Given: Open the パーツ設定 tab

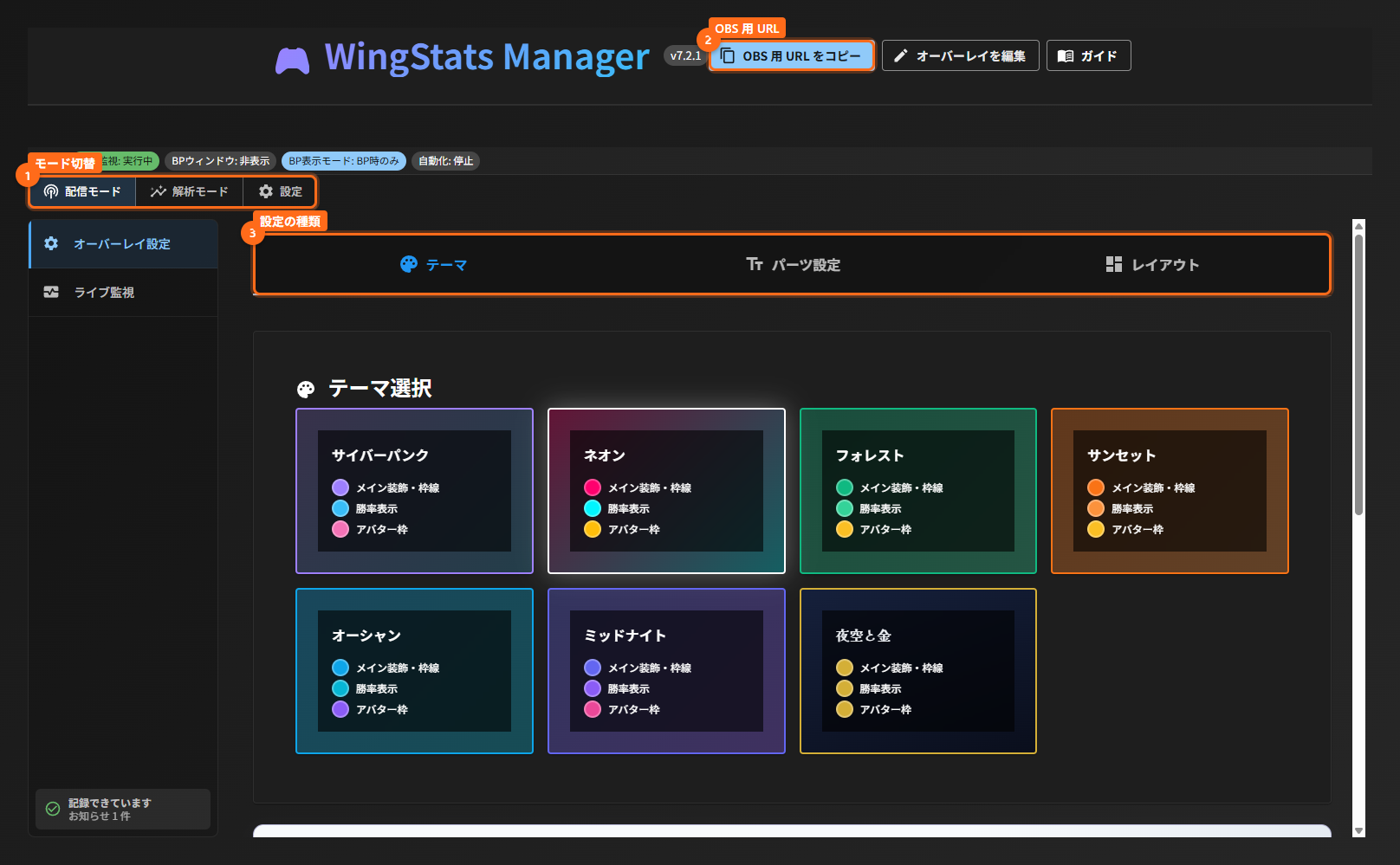Looking at the screenshot, I should pyautogui.click(x=793, y=264).
